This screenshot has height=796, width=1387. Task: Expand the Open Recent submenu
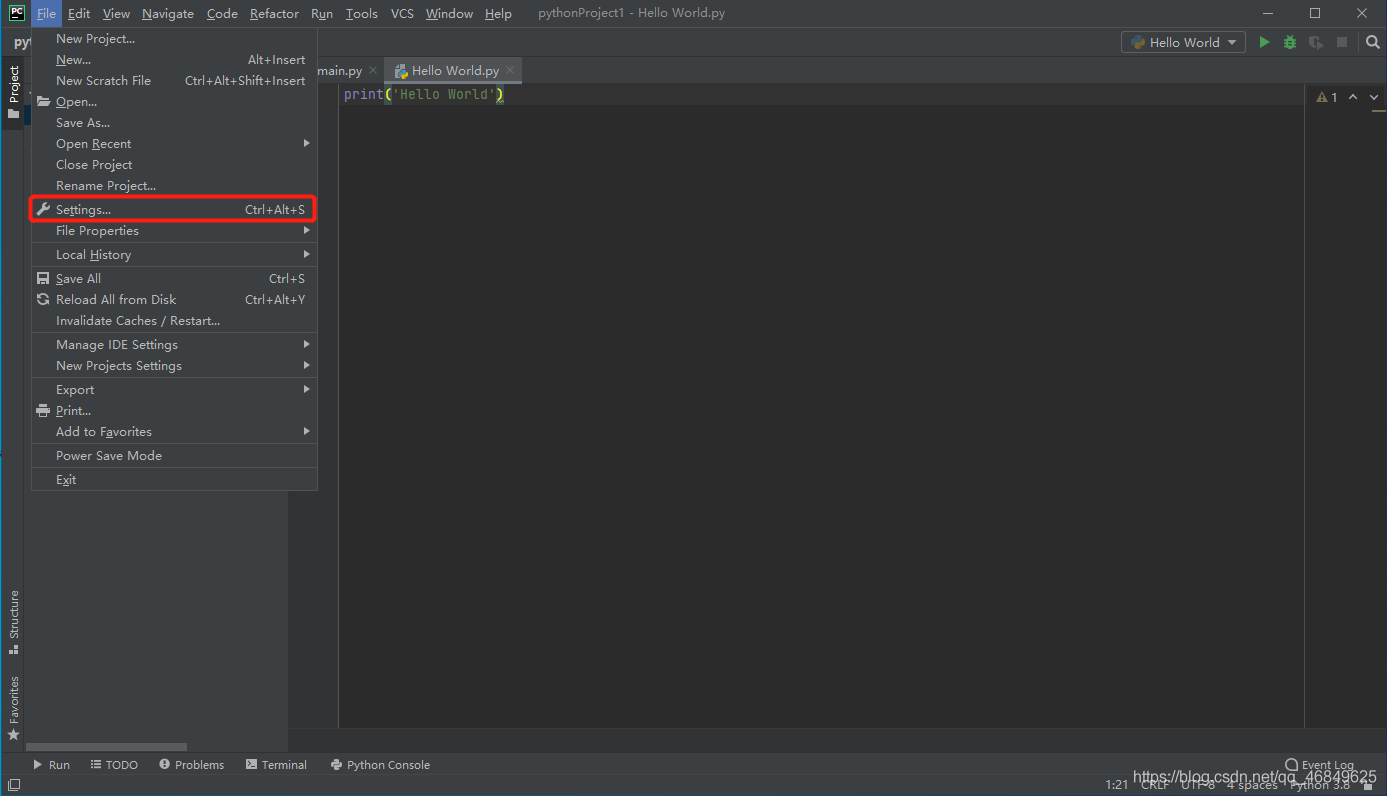[174, 144]
